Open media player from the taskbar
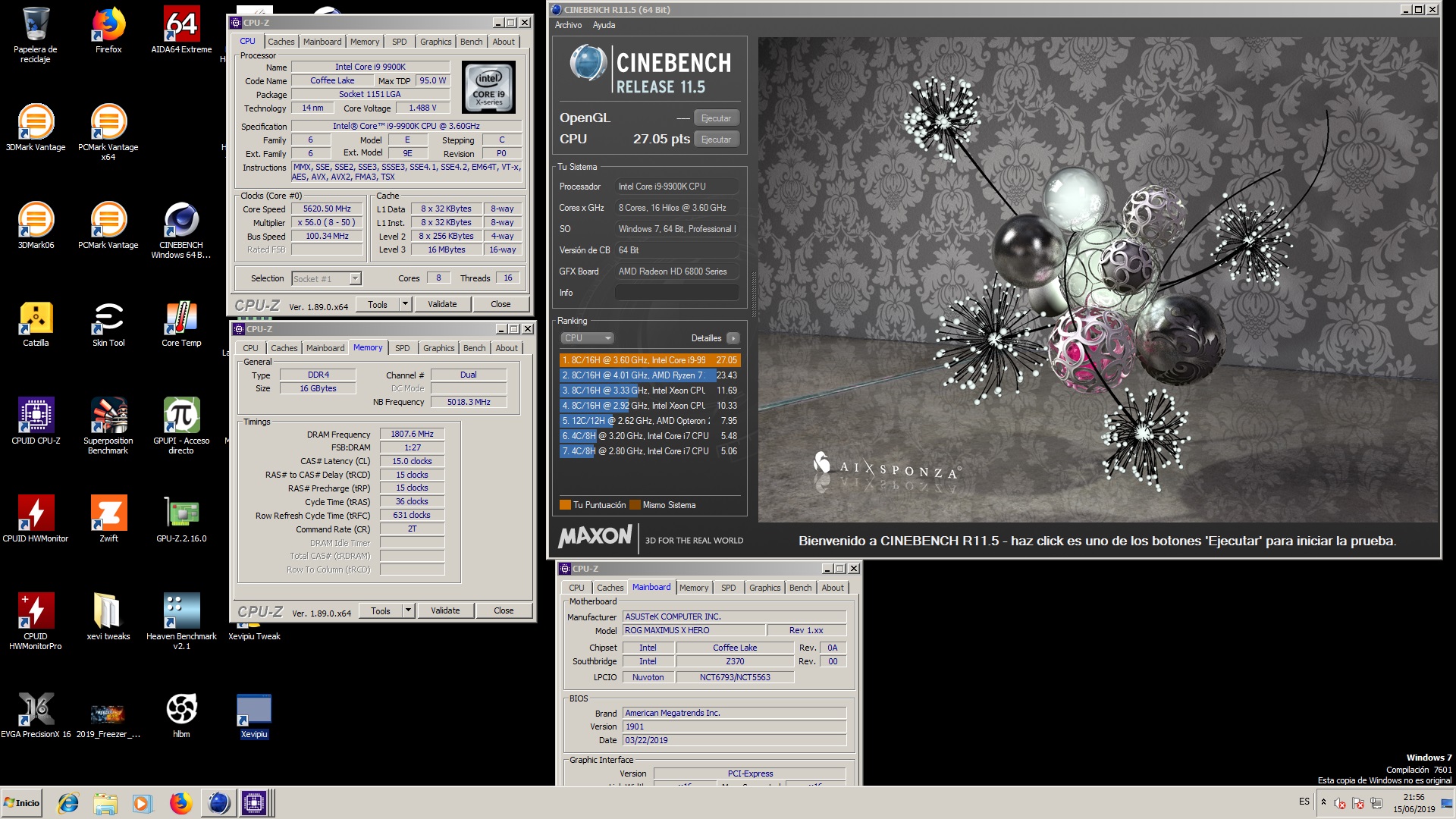 tap(142, 803)
